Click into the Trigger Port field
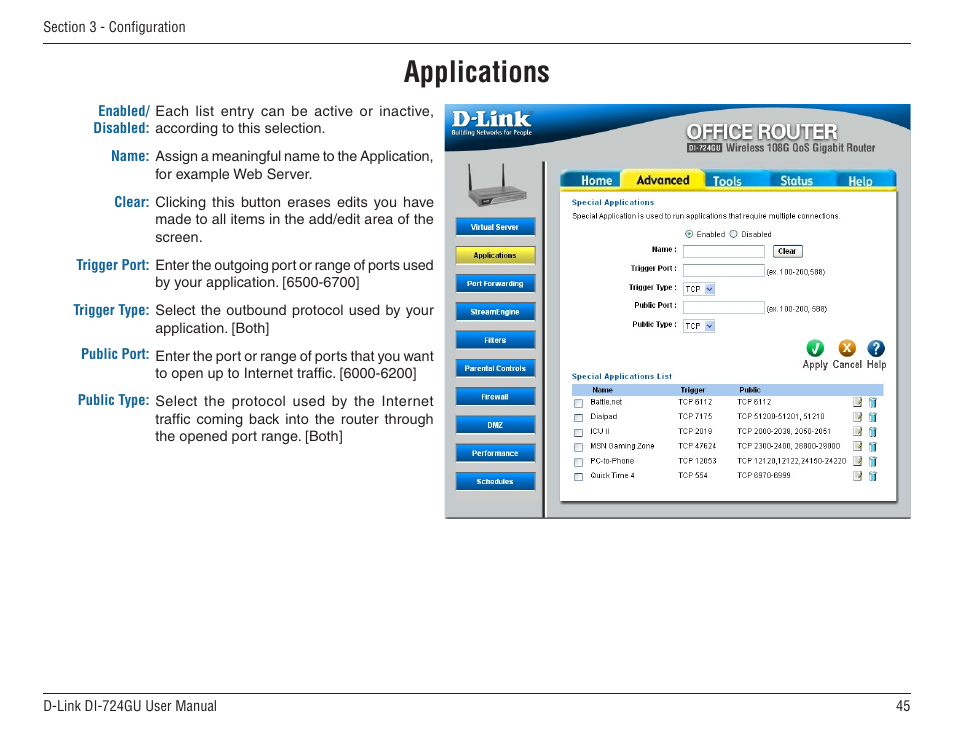The width and height of the screenshot is (954, 738). coord(723,270)
